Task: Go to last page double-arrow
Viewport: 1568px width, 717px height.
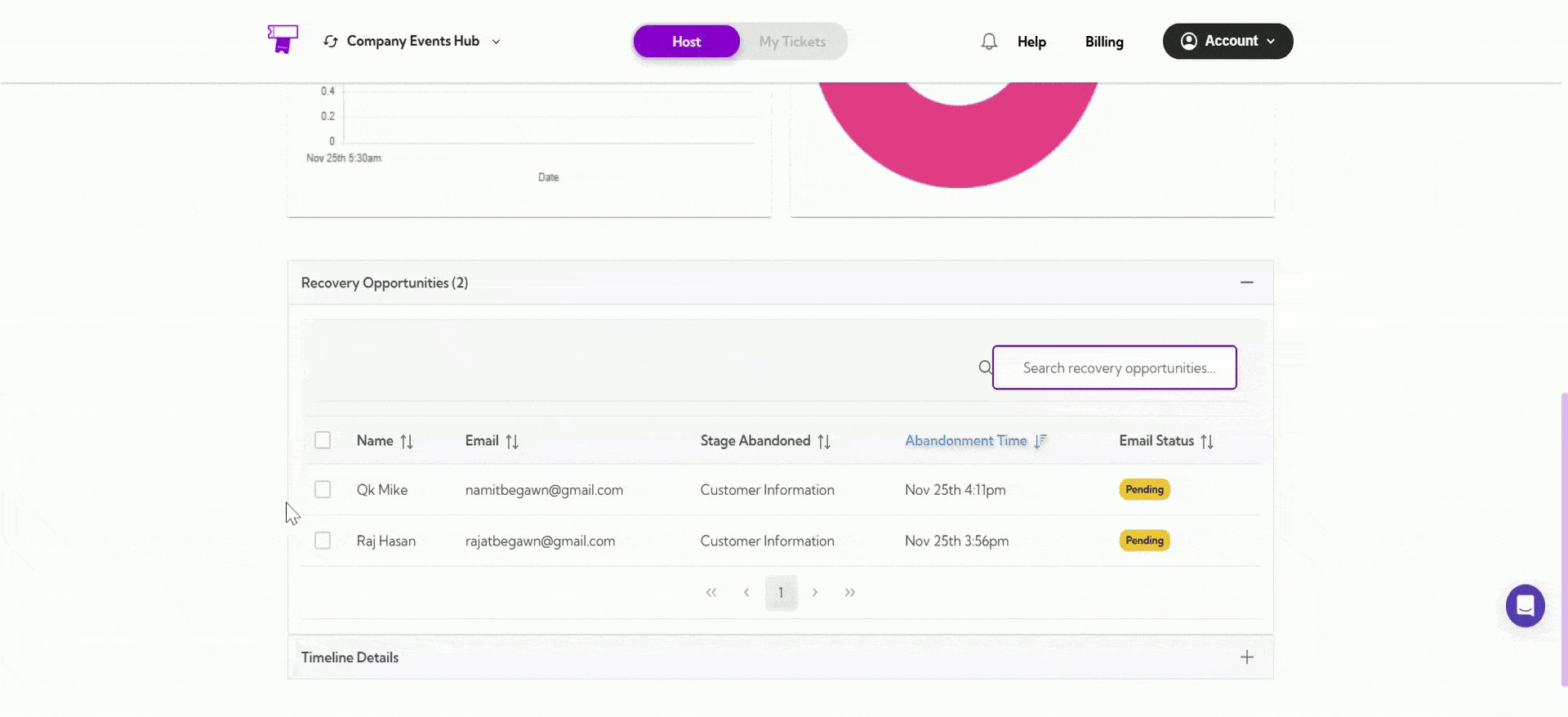Action: point(850,593)
